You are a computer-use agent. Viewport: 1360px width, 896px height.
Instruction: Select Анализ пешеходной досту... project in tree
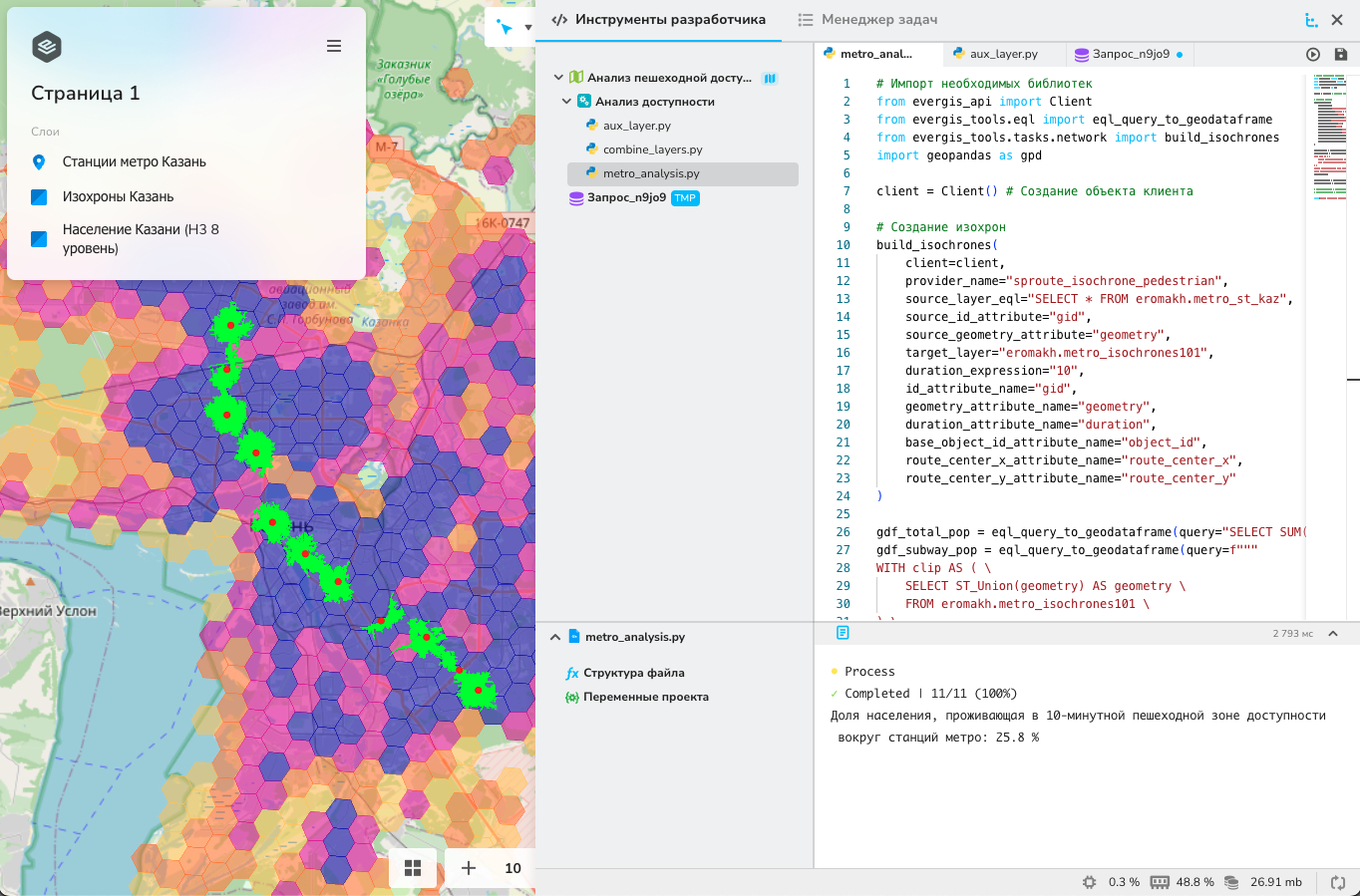click(669, 78)
